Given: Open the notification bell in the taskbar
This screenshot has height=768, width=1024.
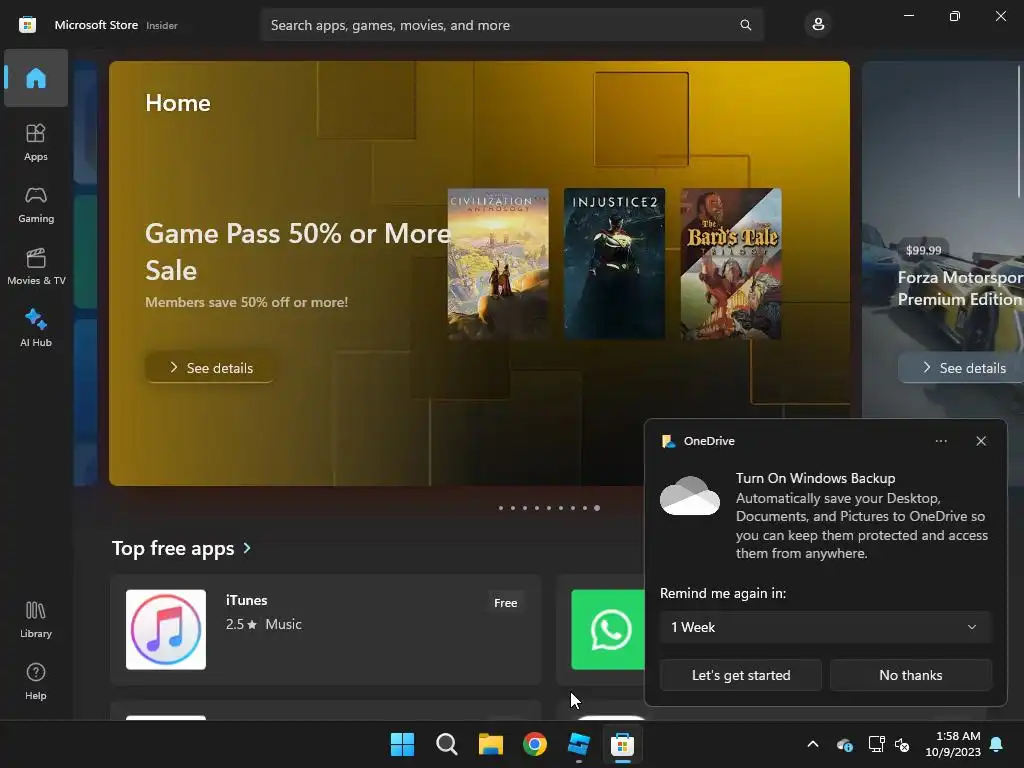Looking at the screenshot, I should 996,744.
